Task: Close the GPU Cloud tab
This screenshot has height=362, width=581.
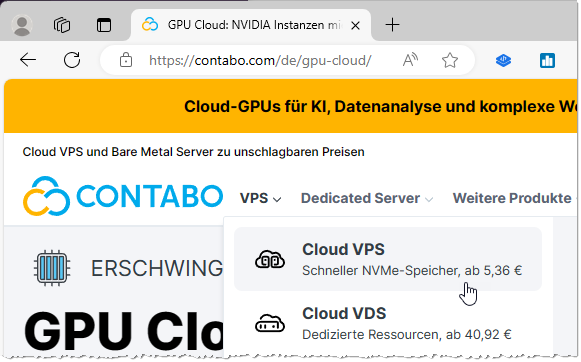Action: [x=355, y=26]
